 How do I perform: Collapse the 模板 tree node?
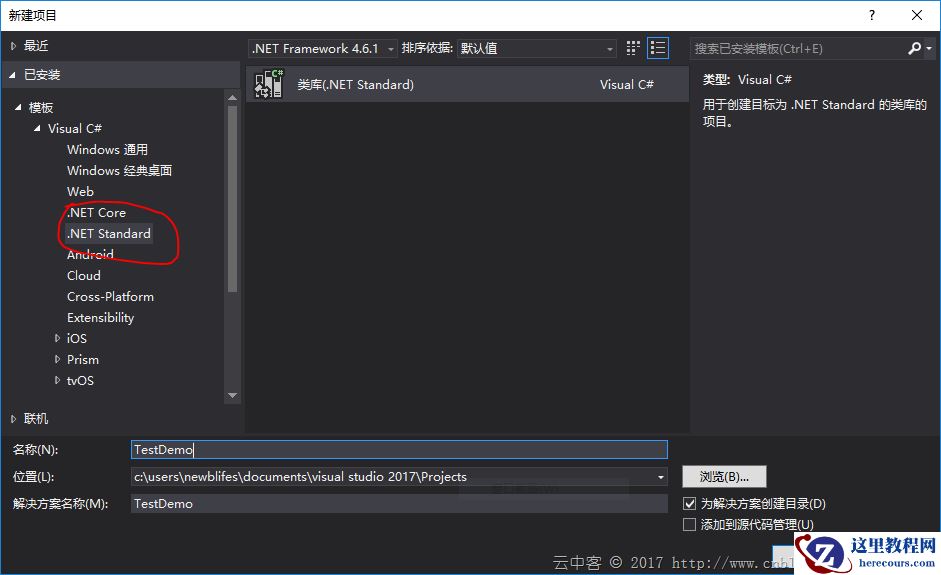pos(18,107)
